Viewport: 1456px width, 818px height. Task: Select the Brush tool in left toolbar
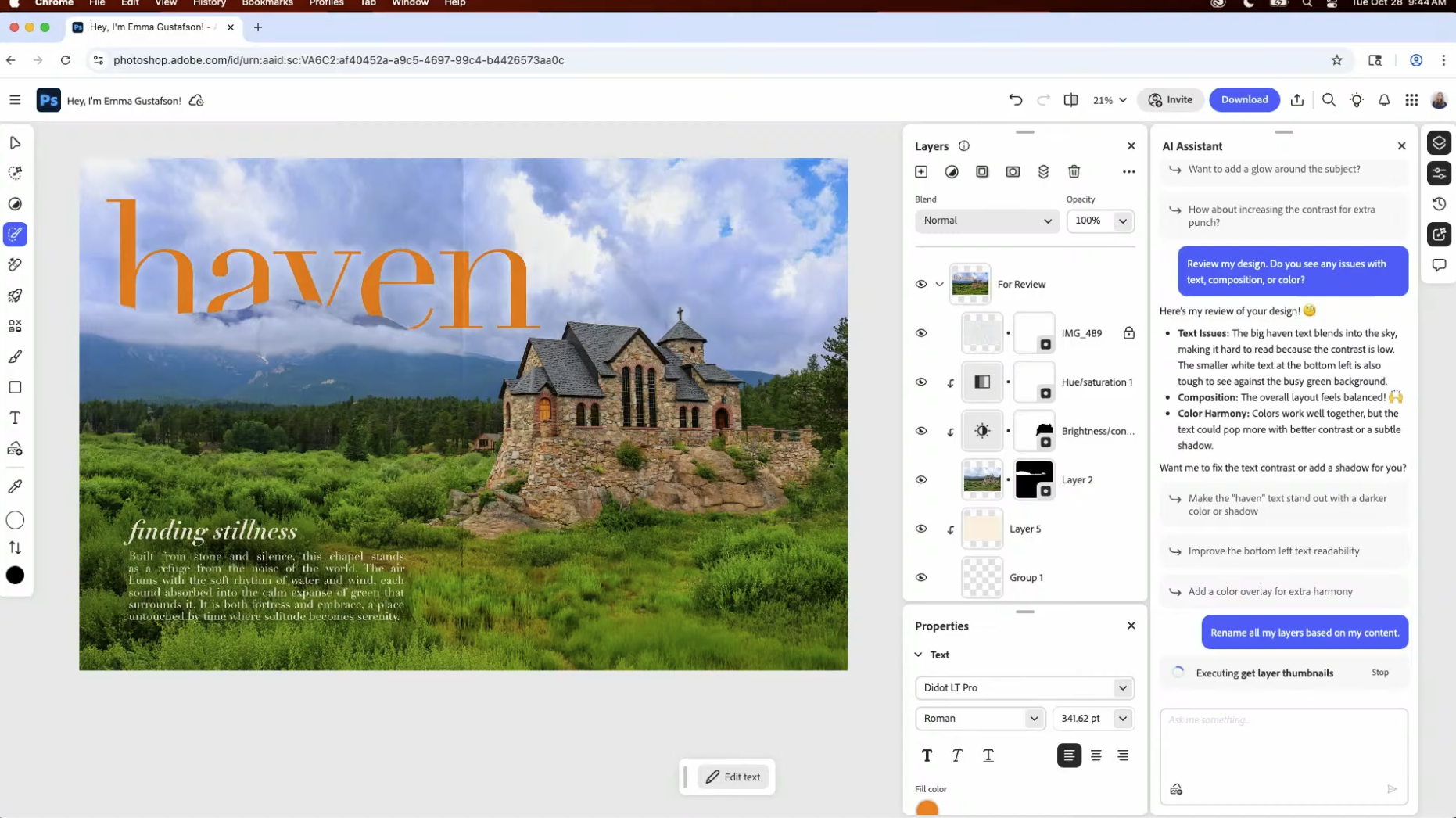pyautogui.click(x=15, y=357)
